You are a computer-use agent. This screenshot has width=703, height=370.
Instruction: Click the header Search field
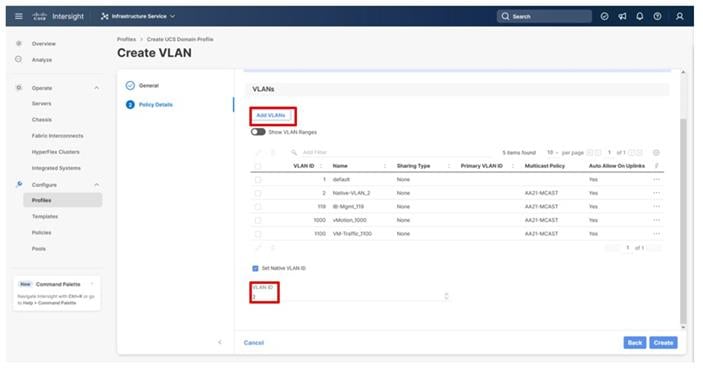544,16
